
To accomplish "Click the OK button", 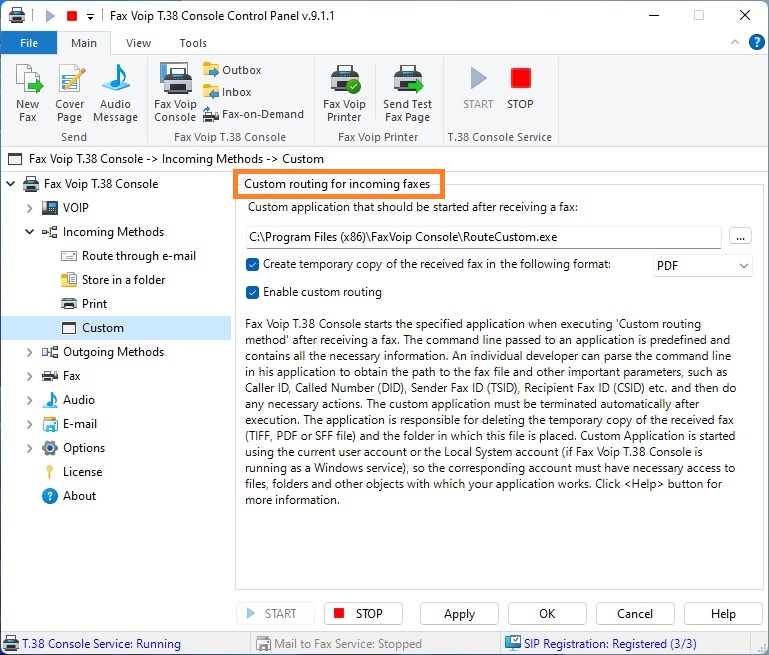I will [547, 614].
